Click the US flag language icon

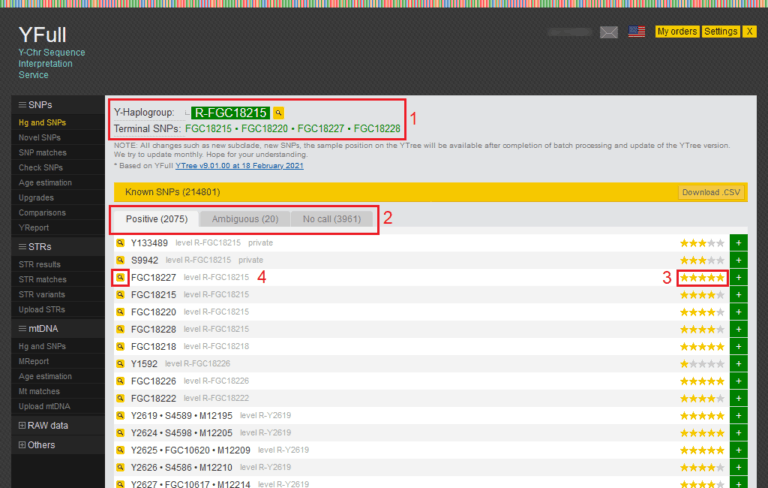tap(636, 32)
